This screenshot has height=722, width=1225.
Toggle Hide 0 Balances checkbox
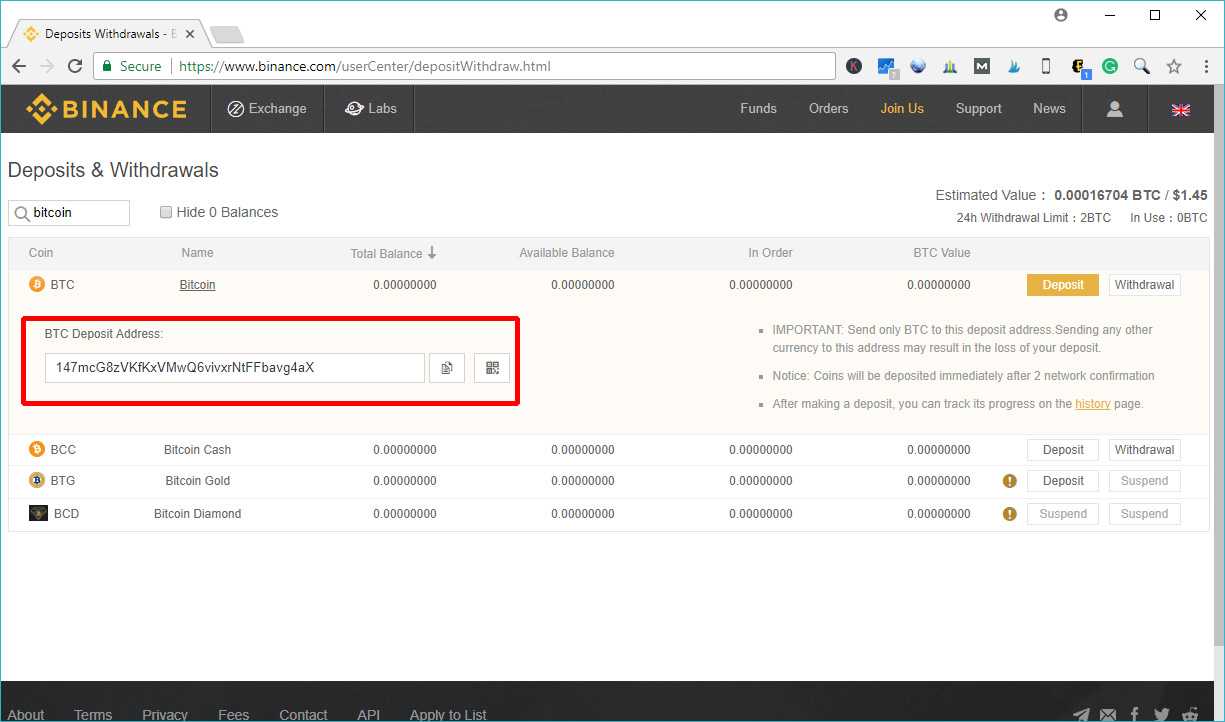[x=166, y=212]
